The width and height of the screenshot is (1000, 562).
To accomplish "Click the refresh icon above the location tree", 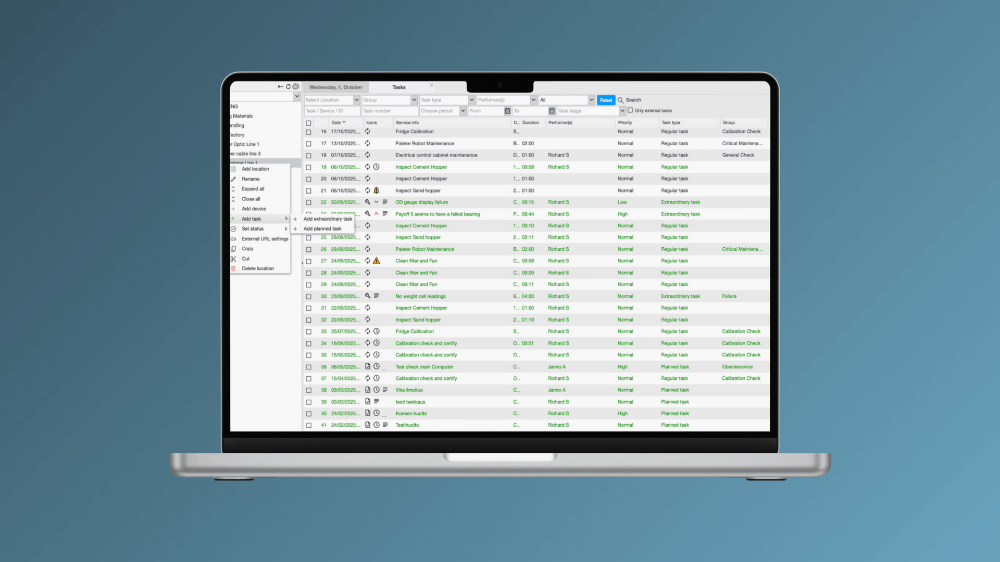I will (288, 87).
